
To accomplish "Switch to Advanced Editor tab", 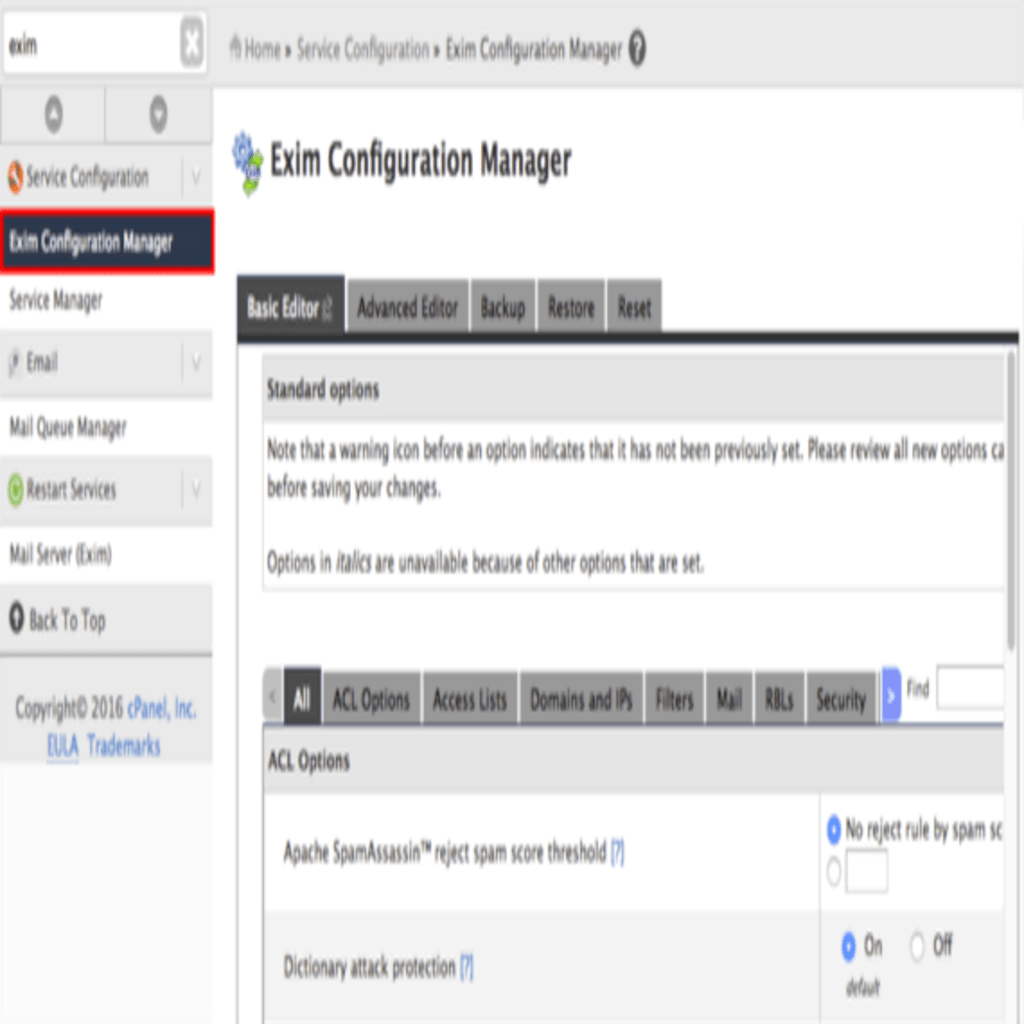I will click(x=408, y=307).
